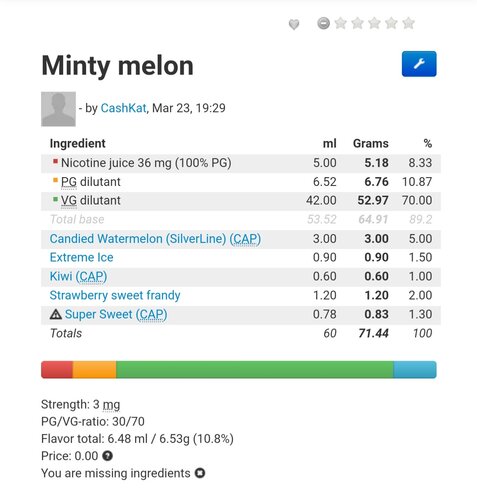Click the question mark icon next to Price

point(107,455)
